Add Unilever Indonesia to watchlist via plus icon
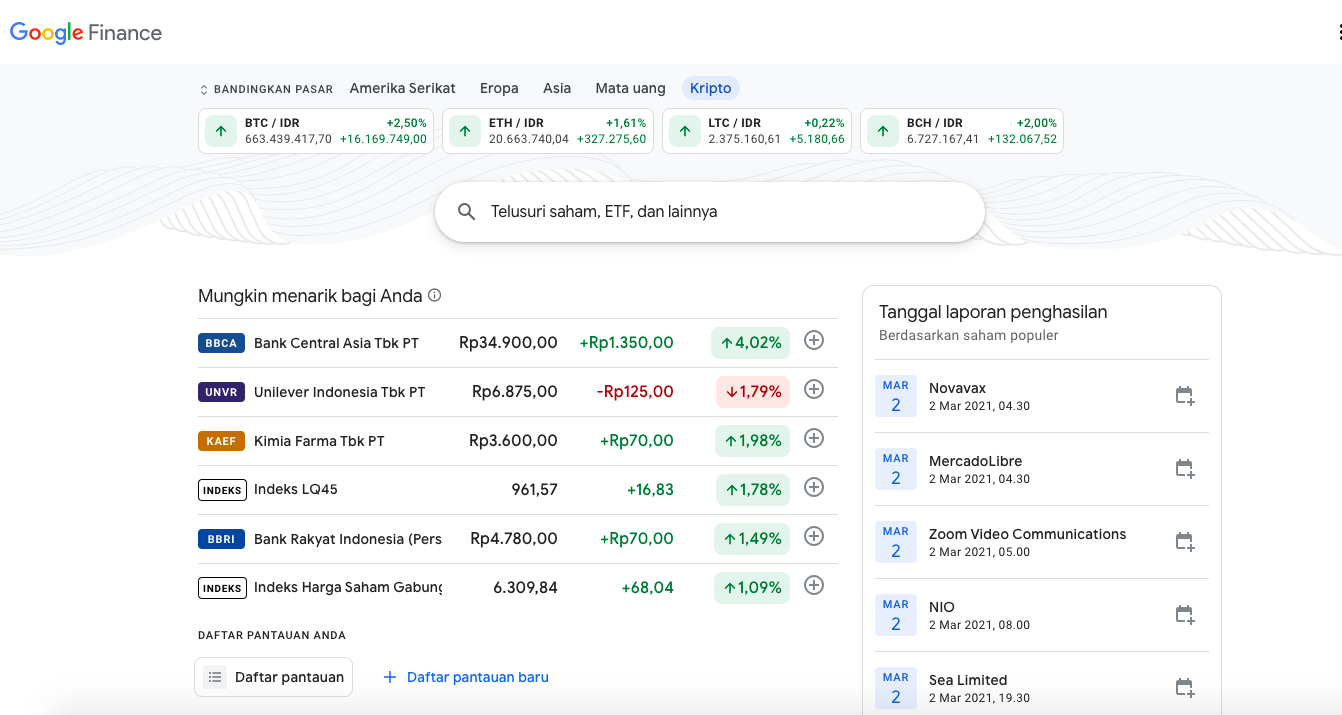The image size is (1342, 715). (814, 390)
